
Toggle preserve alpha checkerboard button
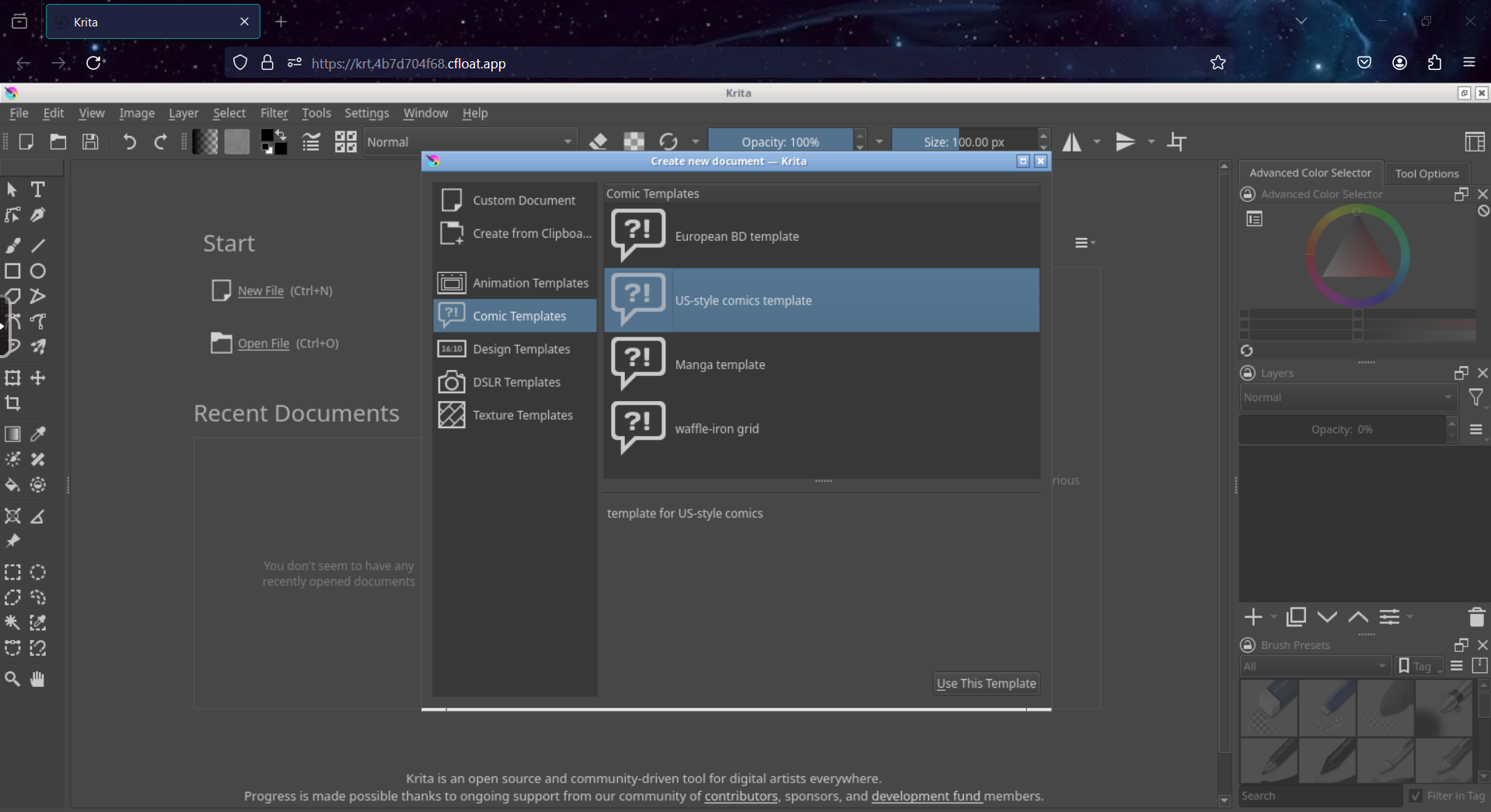634,142
